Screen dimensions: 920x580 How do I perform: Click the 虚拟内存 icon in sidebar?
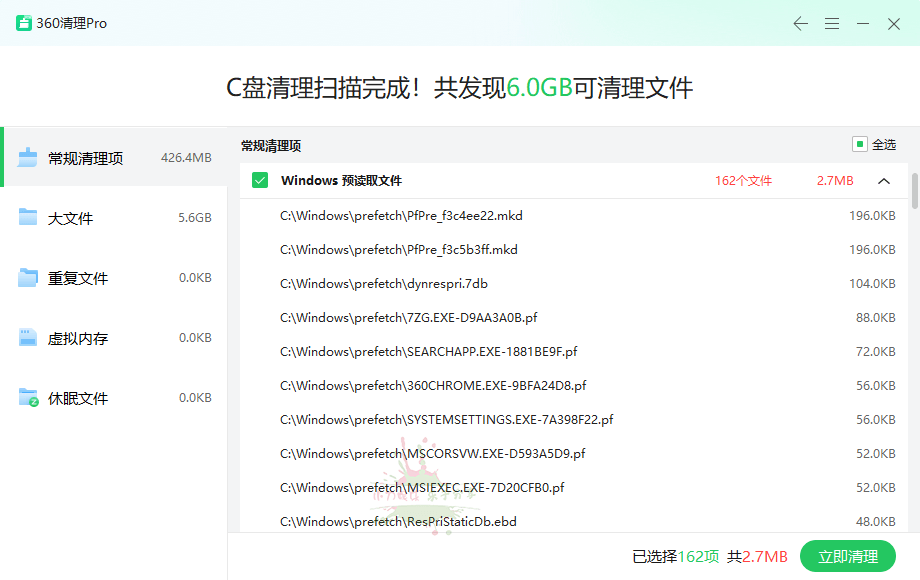28,338
